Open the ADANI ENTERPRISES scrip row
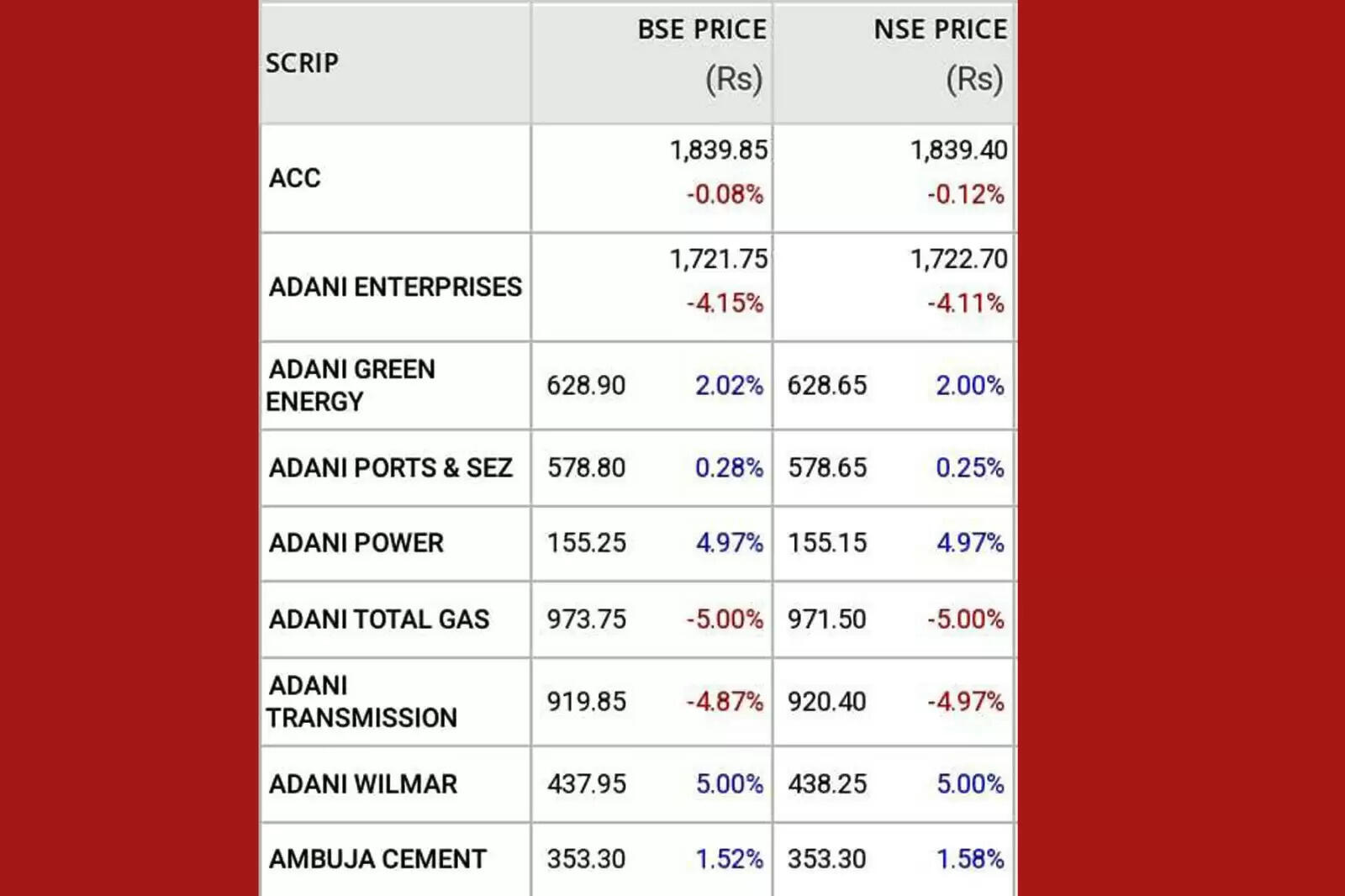The width and height of the screenshot is (1345, 896). click(395, 287)
